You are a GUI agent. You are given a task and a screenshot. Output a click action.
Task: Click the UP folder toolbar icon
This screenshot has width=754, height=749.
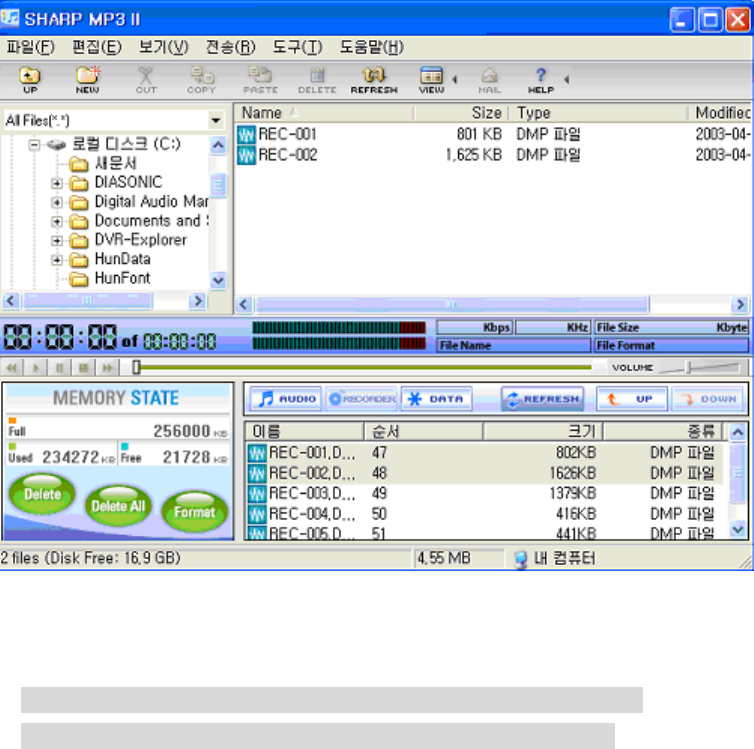pos(30,79)
